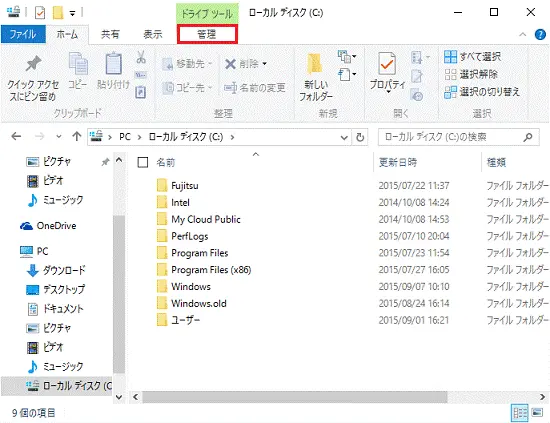Click すべて選択 to select all items
This screenshot has height=423, width=550.
pos(472,56)
